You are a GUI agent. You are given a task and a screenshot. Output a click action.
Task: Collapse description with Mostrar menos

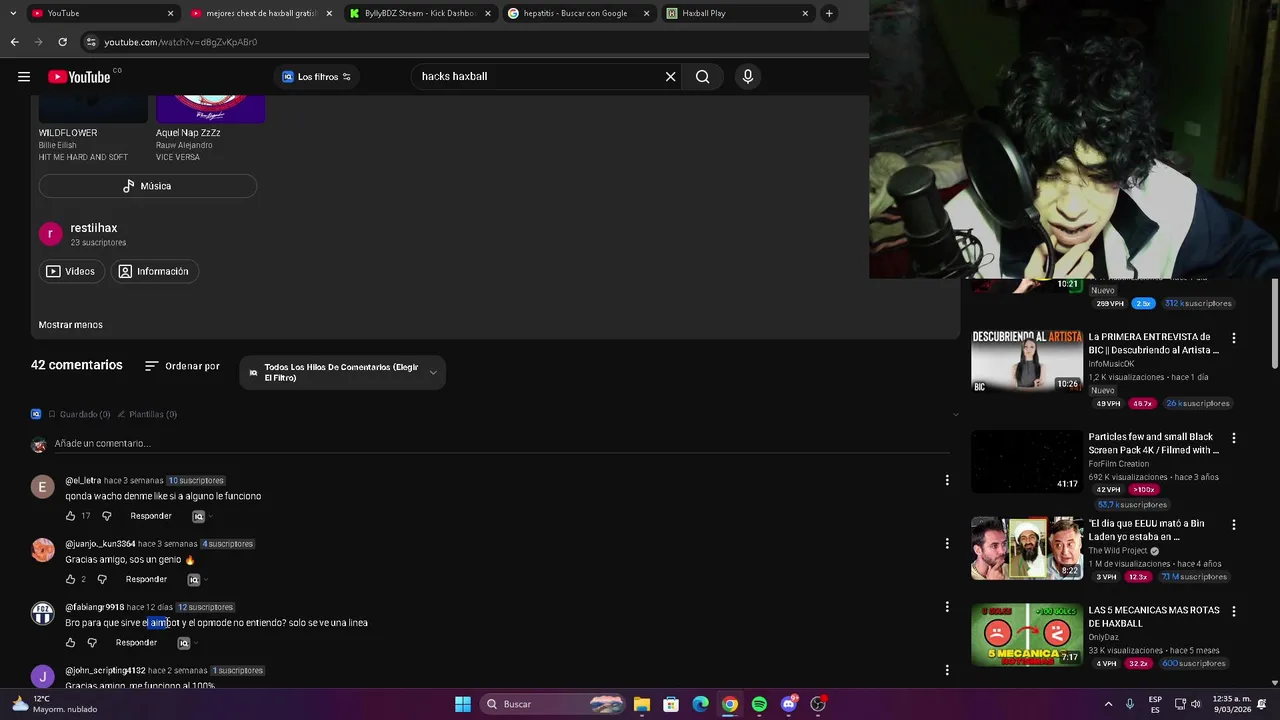(x=70, y=325)
